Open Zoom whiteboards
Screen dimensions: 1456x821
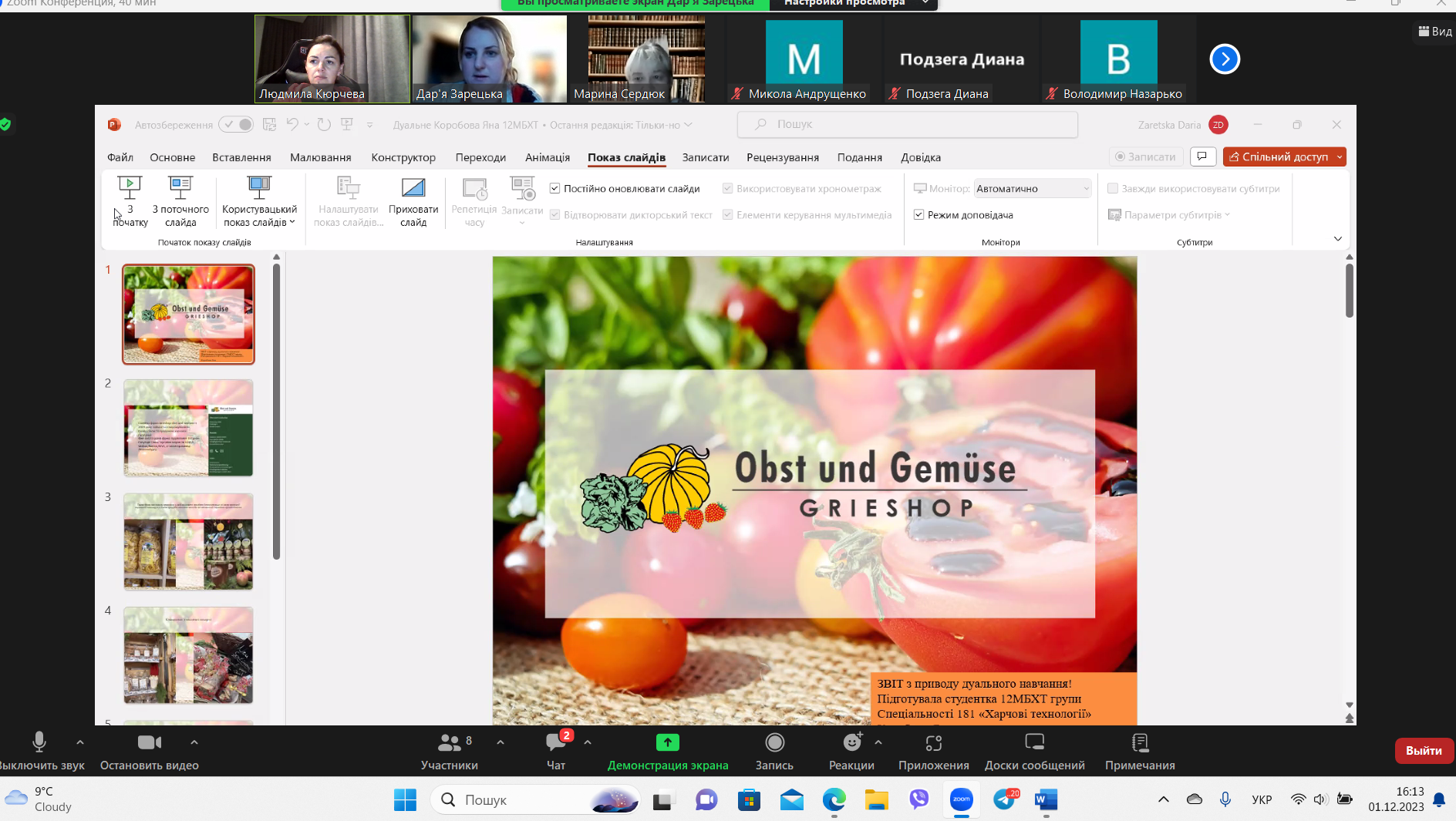1035,751
